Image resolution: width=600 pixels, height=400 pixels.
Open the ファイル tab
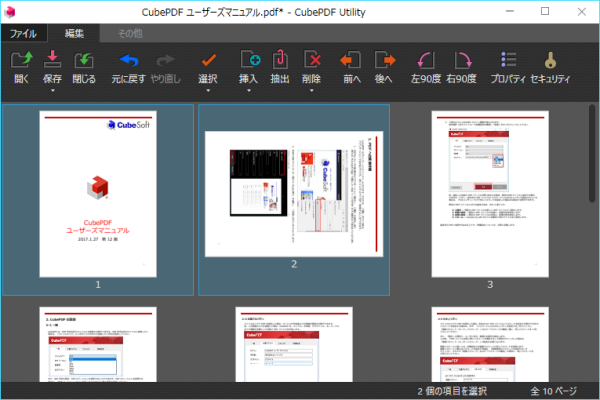point(23,33)
